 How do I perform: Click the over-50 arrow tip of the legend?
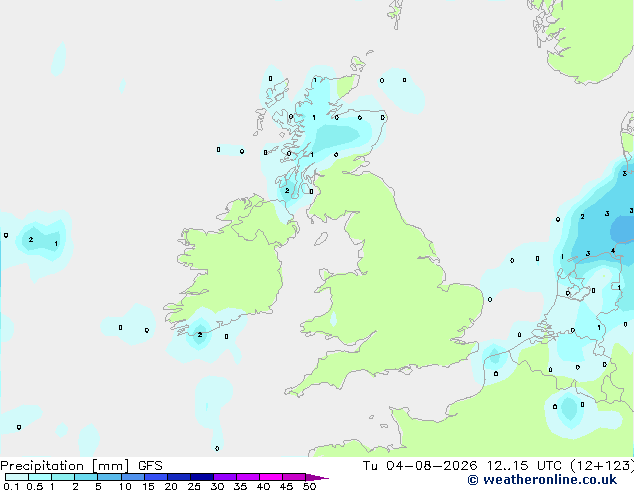point(317,477)
